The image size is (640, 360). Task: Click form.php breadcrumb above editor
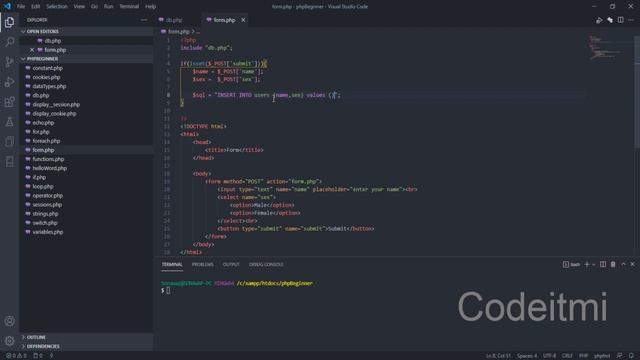coord(179,31)
